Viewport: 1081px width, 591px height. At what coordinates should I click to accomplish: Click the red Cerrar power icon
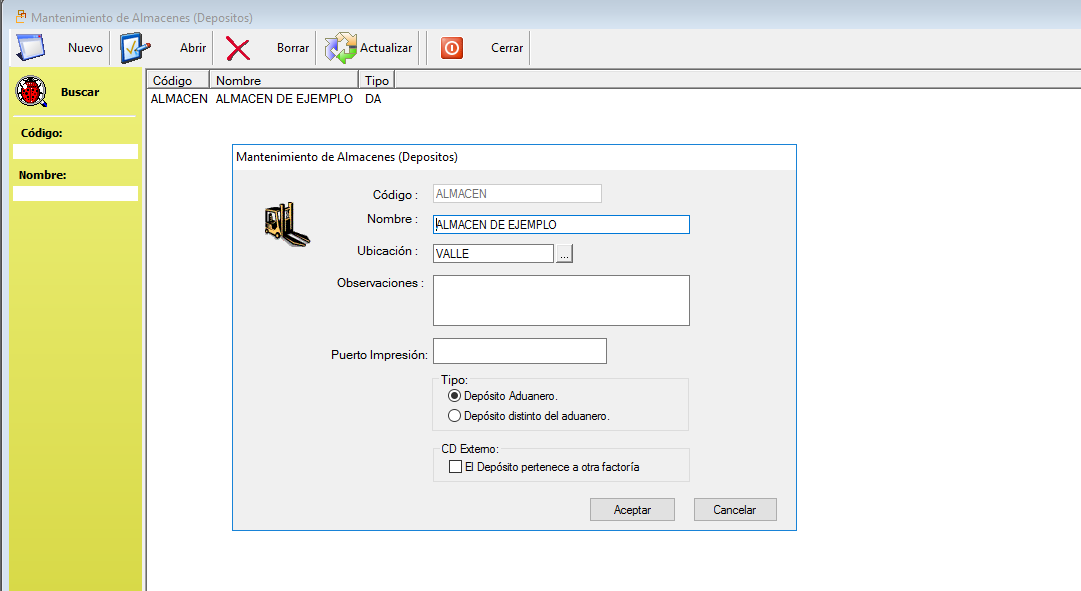452,48
